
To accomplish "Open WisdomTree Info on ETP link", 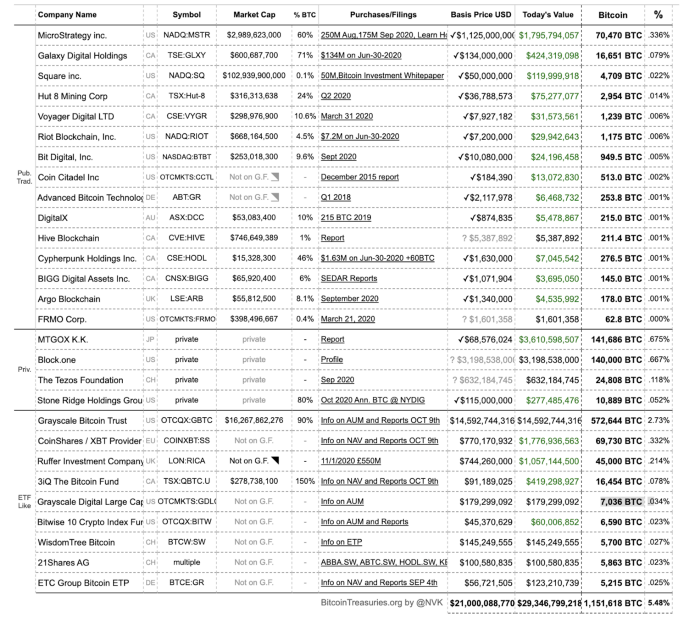I will pyautogui.click(x=341, y=542).
